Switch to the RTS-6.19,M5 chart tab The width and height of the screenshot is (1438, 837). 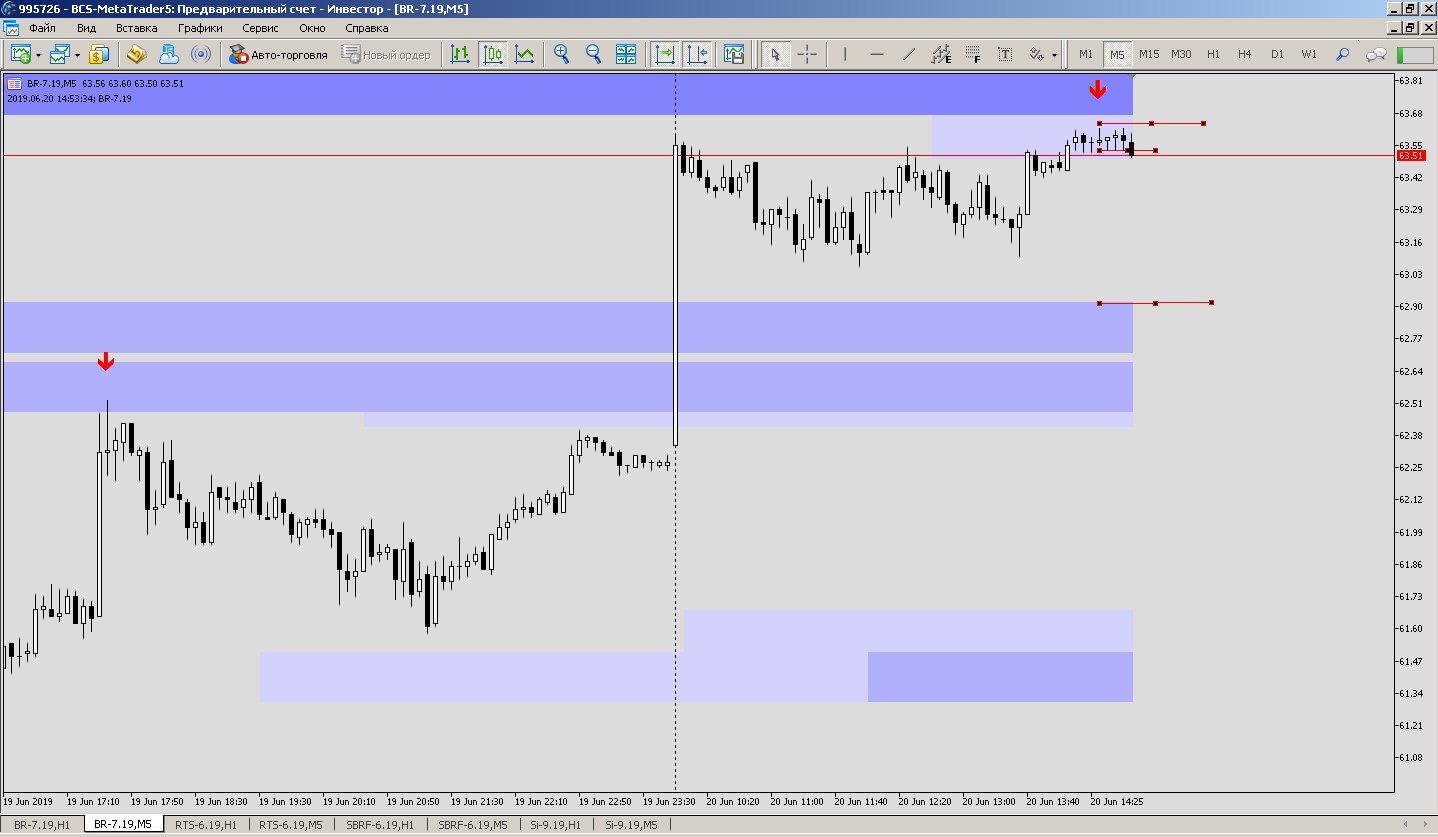coord(291,825)
